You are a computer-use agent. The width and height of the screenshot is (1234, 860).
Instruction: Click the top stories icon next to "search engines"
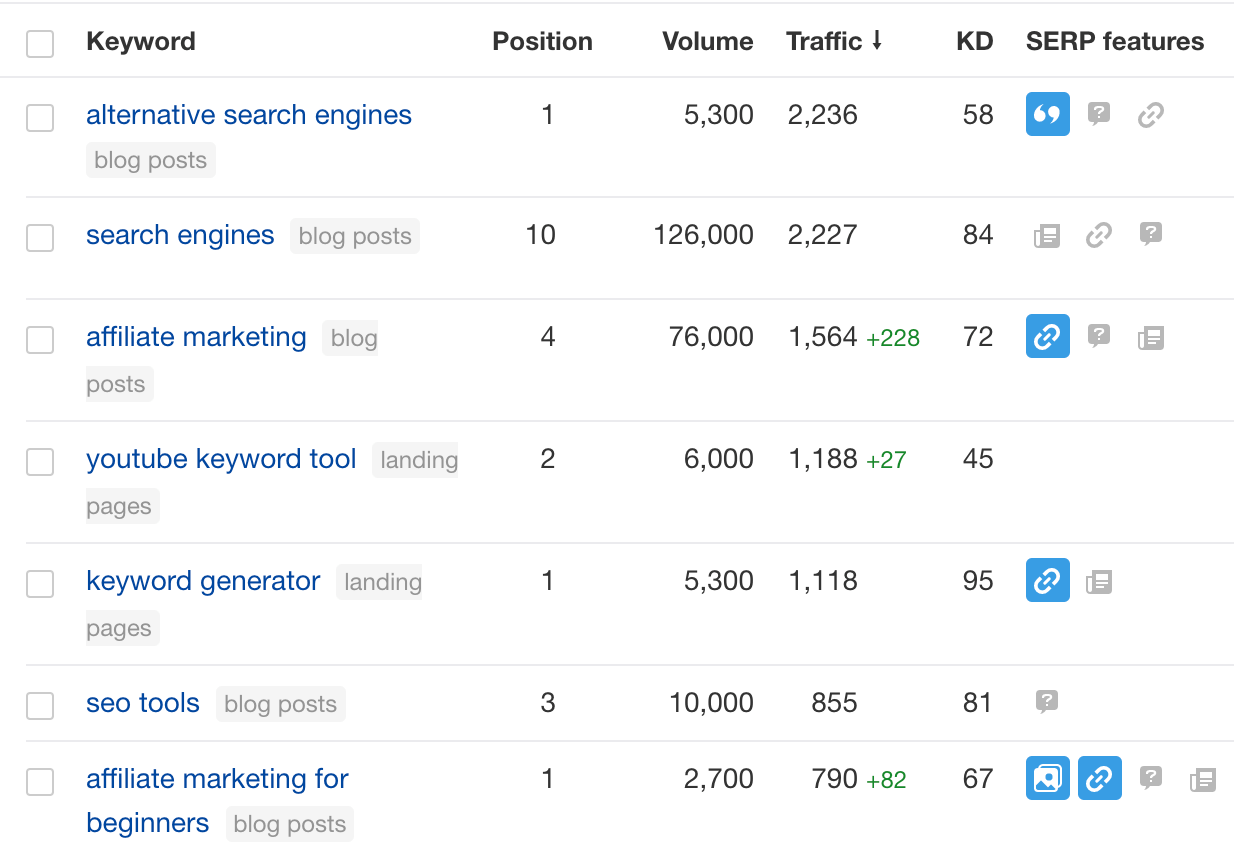click(1046, 235)
